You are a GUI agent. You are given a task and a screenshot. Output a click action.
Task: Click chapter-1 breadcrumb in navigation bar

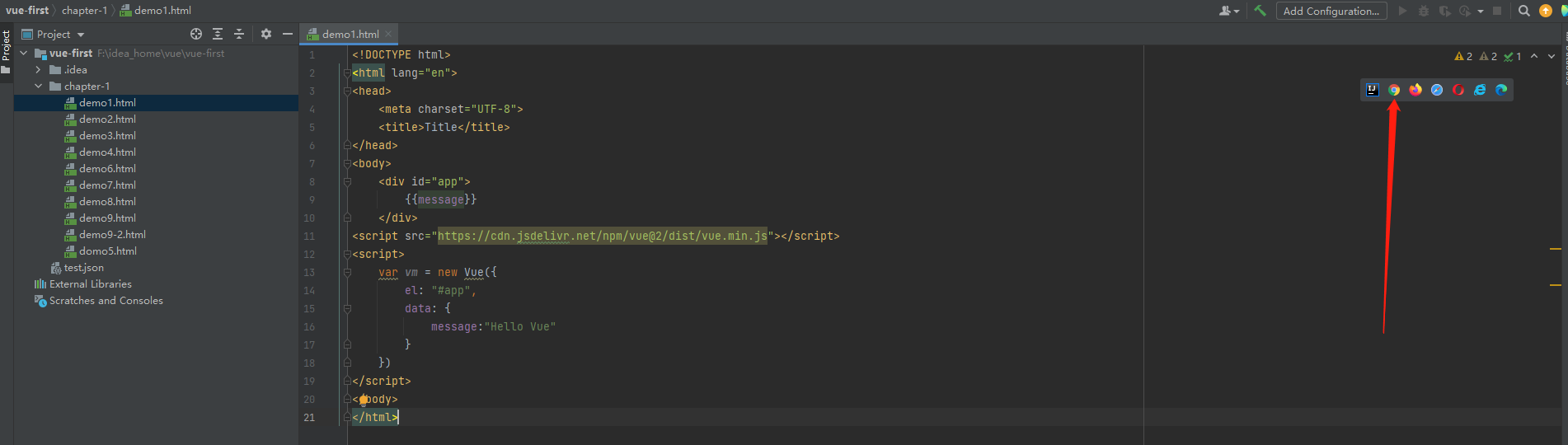pos(84,11)
